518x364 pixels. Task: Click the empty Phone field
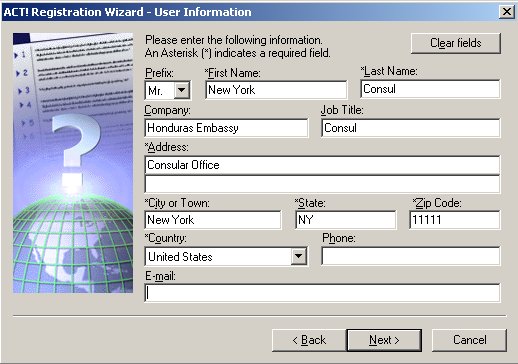[410, 256]
